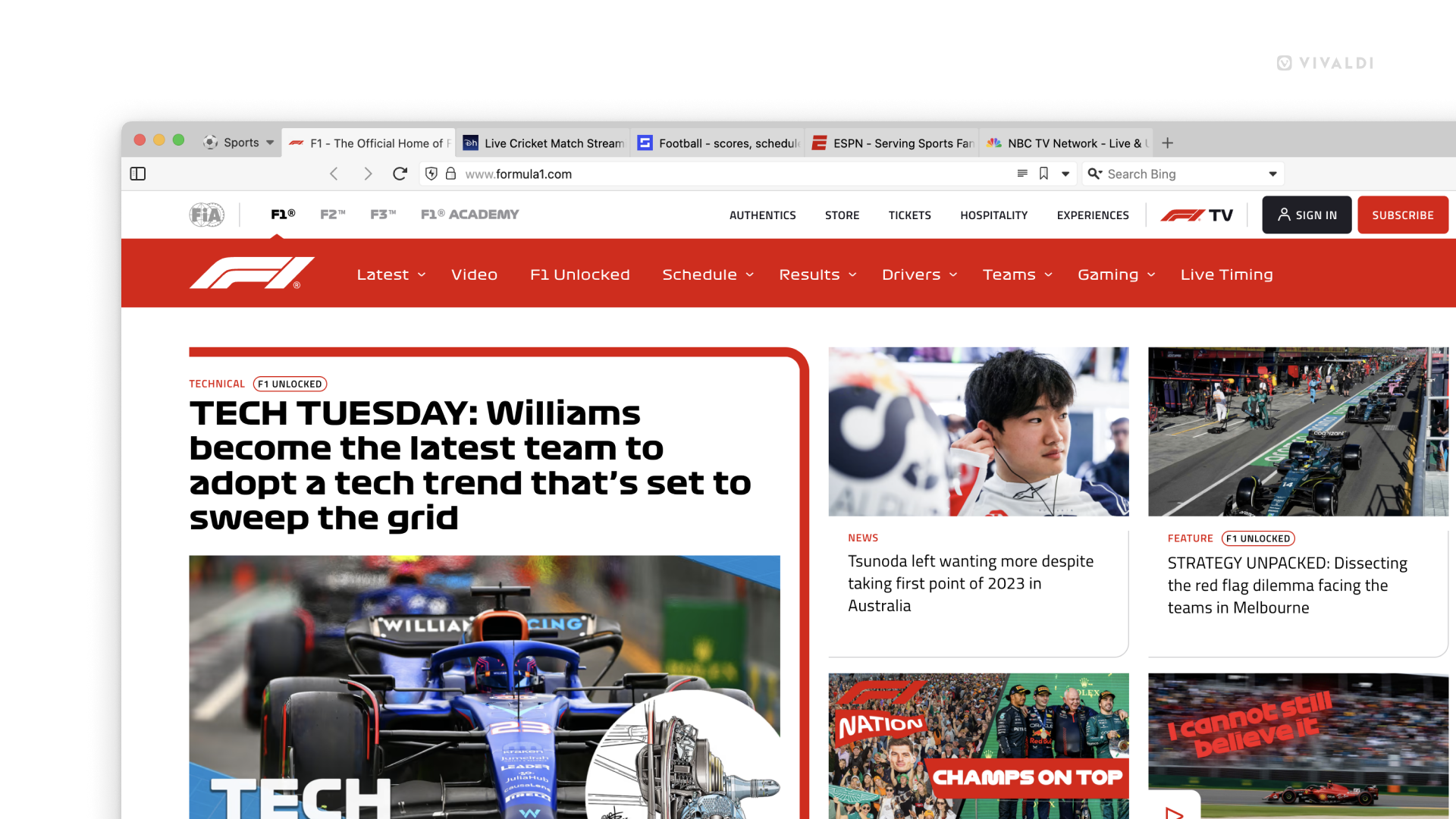Click the SIGN IN button
This screenshot has height=819, width=1456.
(1307, 215)
